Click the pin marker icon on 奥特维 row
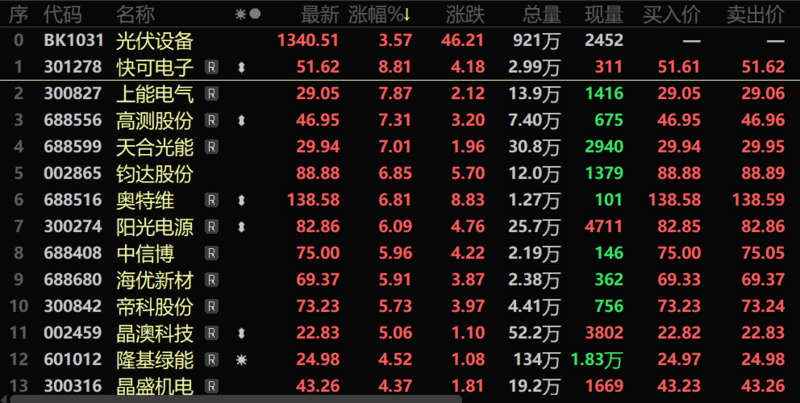 241,200
